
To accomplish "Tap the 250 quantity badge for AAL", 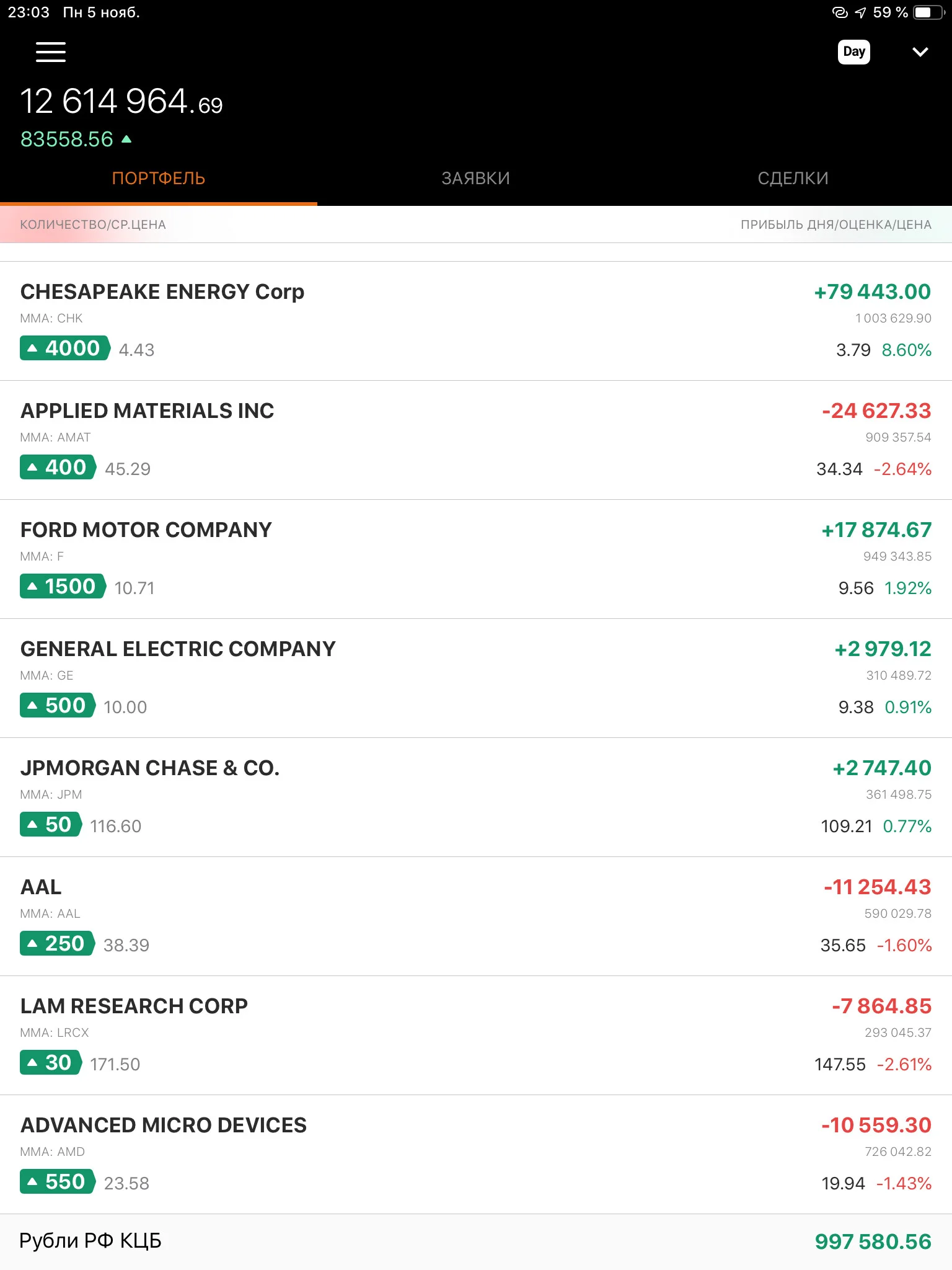I will click(58, 943).
